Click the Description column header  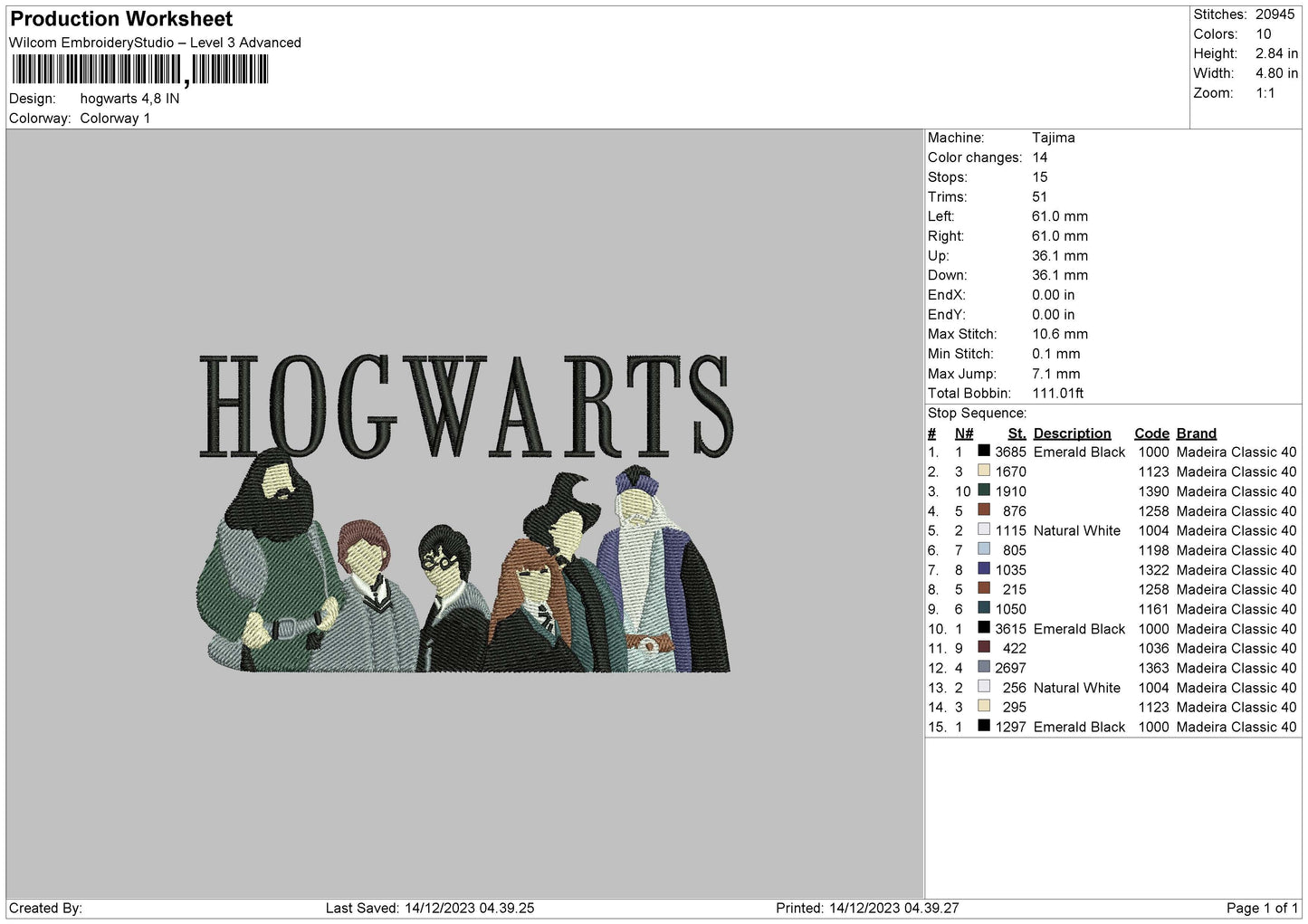pyautogui.click(x=1072, y=433)
